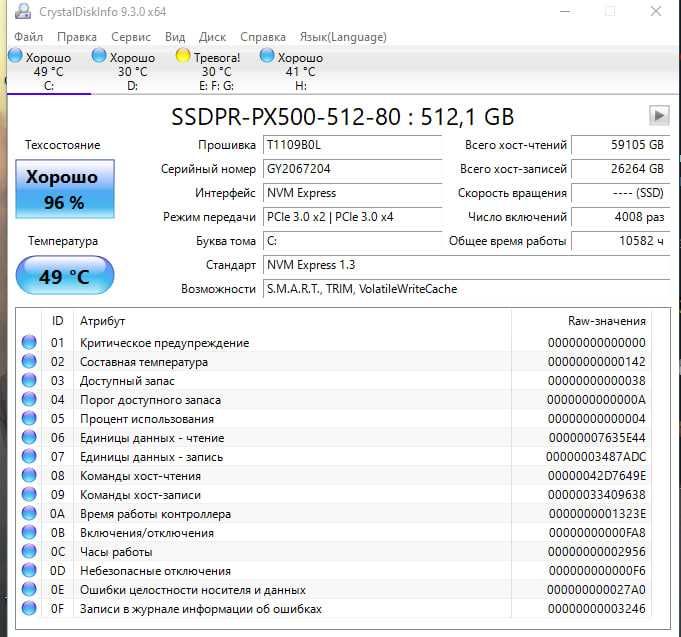Viewport: 681px width, 637px height.
Task: Select the Критическое предупреждение attribute name
Action: tap(165, 343)
